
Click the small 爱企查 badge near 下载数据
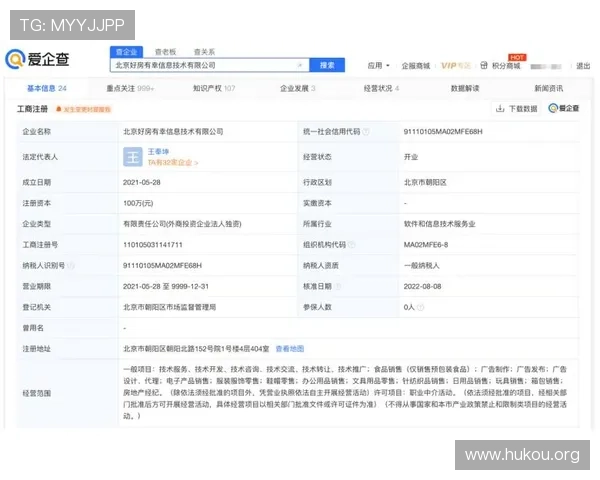[564, 108]
